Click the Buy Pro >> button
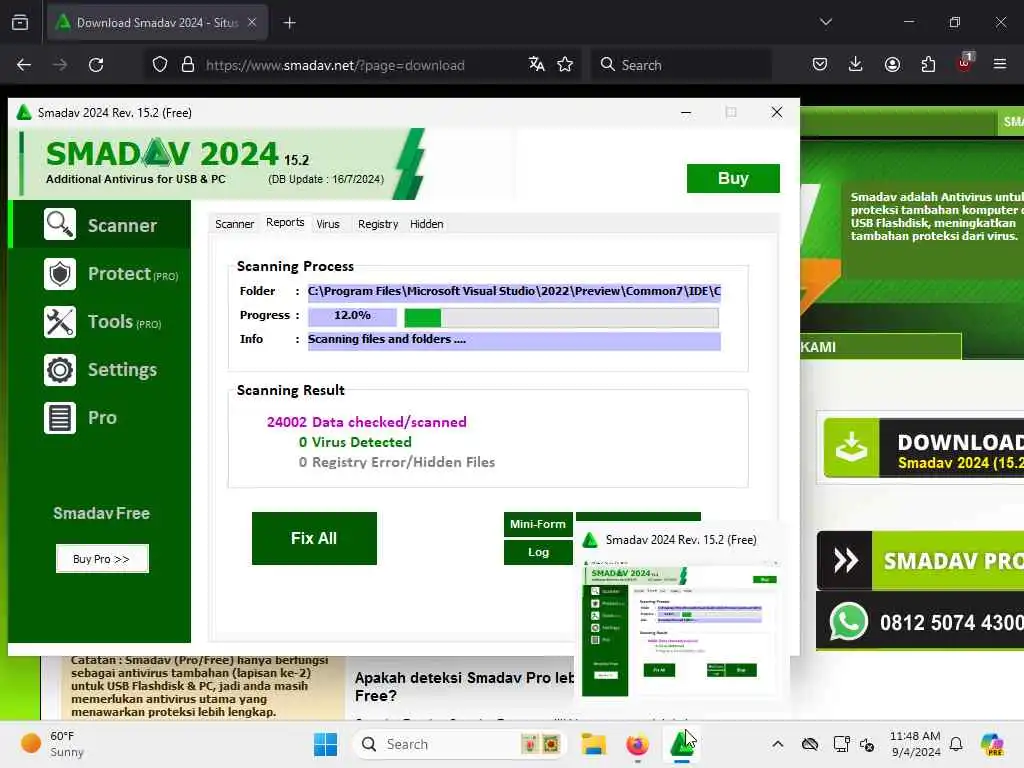 tap(102, 558)
